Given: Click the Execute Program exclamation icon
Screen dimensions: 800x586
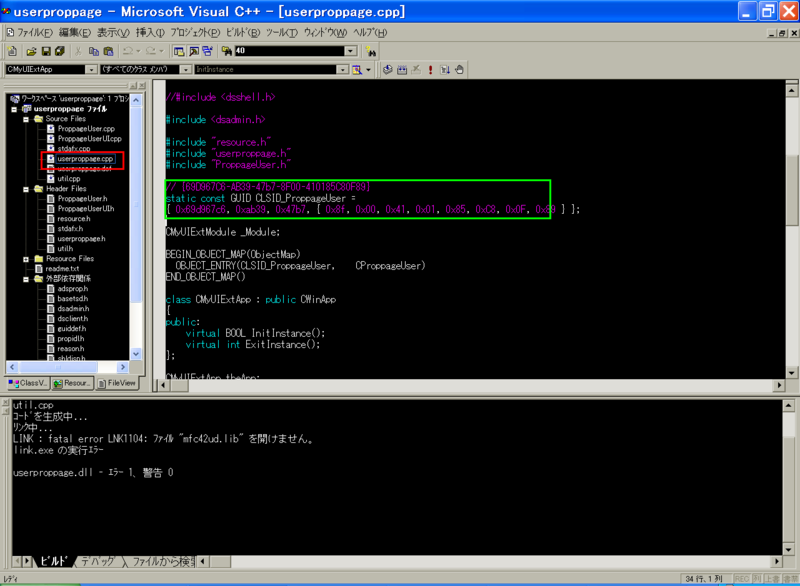Looking at the screenshot, I should (x=430, y=70).
